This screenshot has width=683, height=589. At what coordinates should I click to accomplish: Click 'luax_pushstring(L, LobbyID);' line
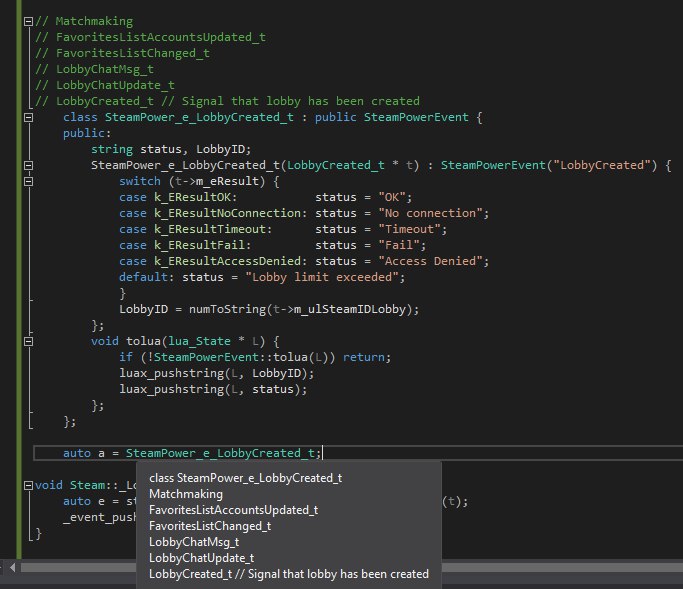(216, 373)
